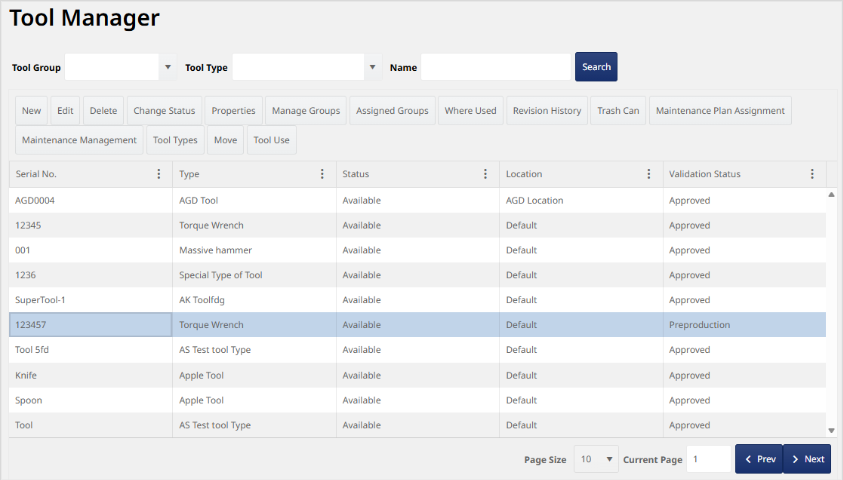Click the Current Page number field
The height and width of the screenshot is (480, 843).
709,459
